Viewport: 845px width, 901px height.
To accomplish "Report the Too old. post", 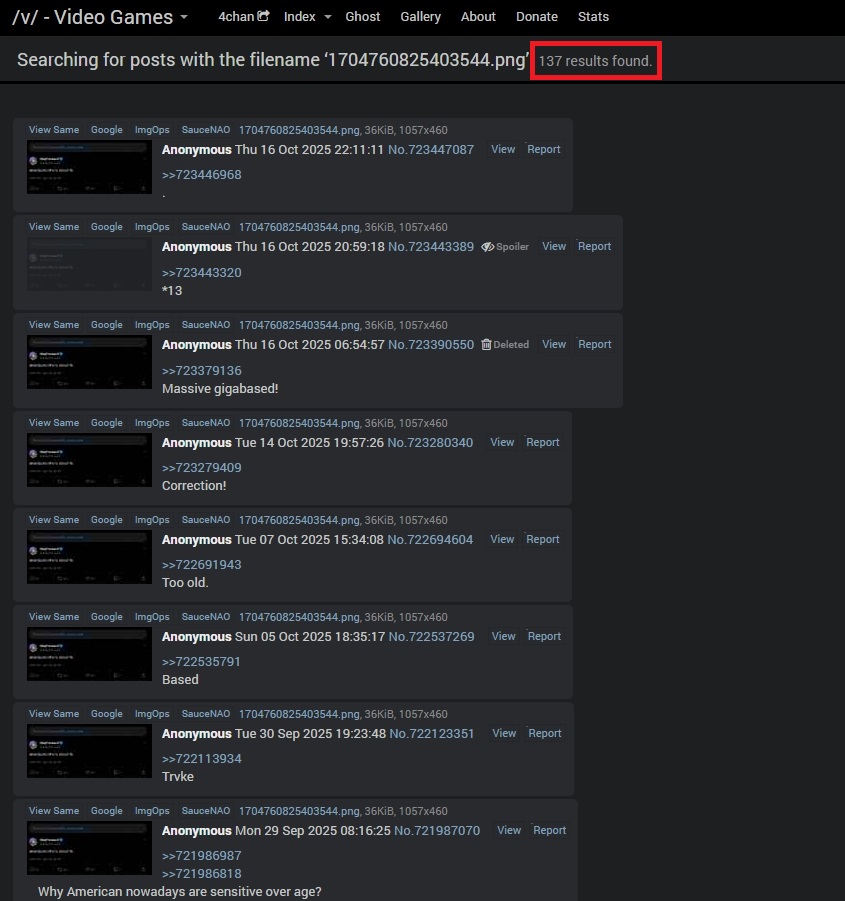I will (x=542, y=540).
